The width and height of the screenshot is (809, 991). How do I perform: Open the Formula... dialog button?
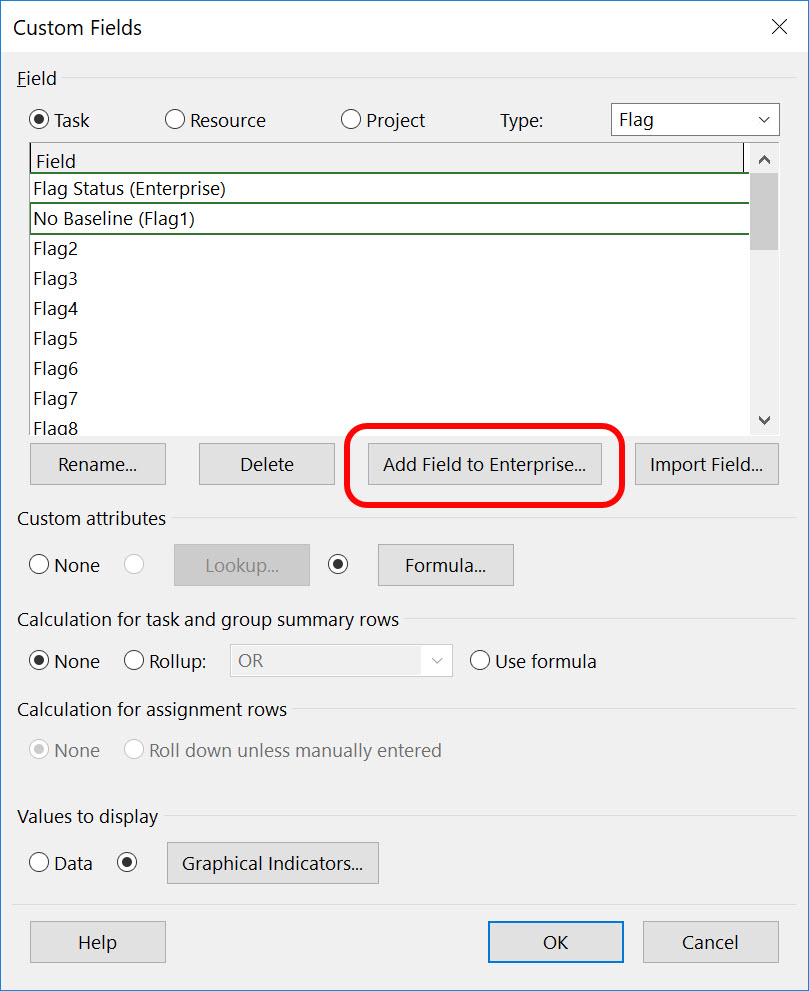(446, 565)
